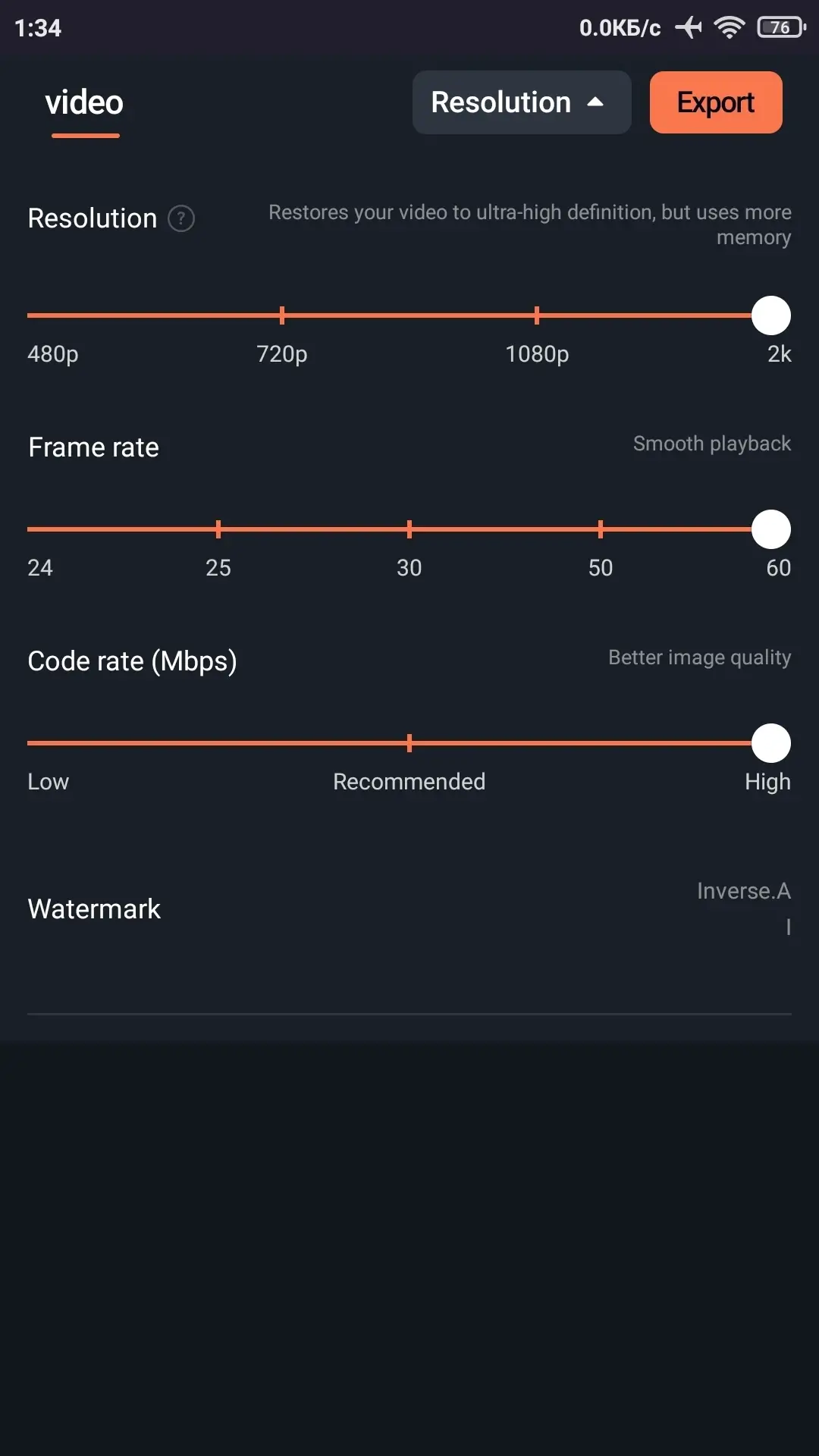Pick 30 on the frame rate slider
The height and width of the screenshot is (1456, 819).
coord(409,529)
